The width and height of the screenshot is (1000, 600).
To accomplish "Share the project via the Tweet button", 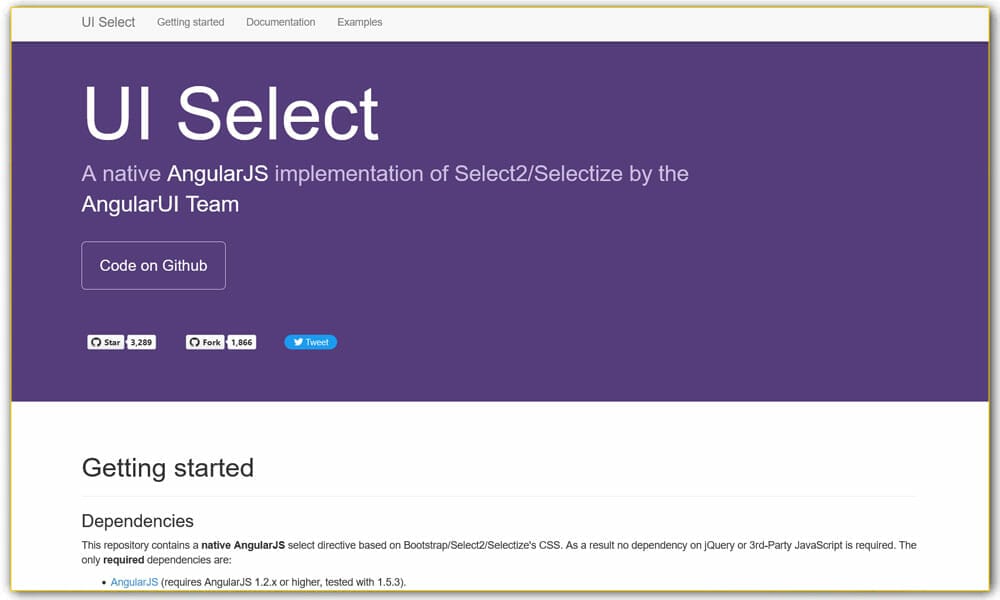I will click(310, 341).
